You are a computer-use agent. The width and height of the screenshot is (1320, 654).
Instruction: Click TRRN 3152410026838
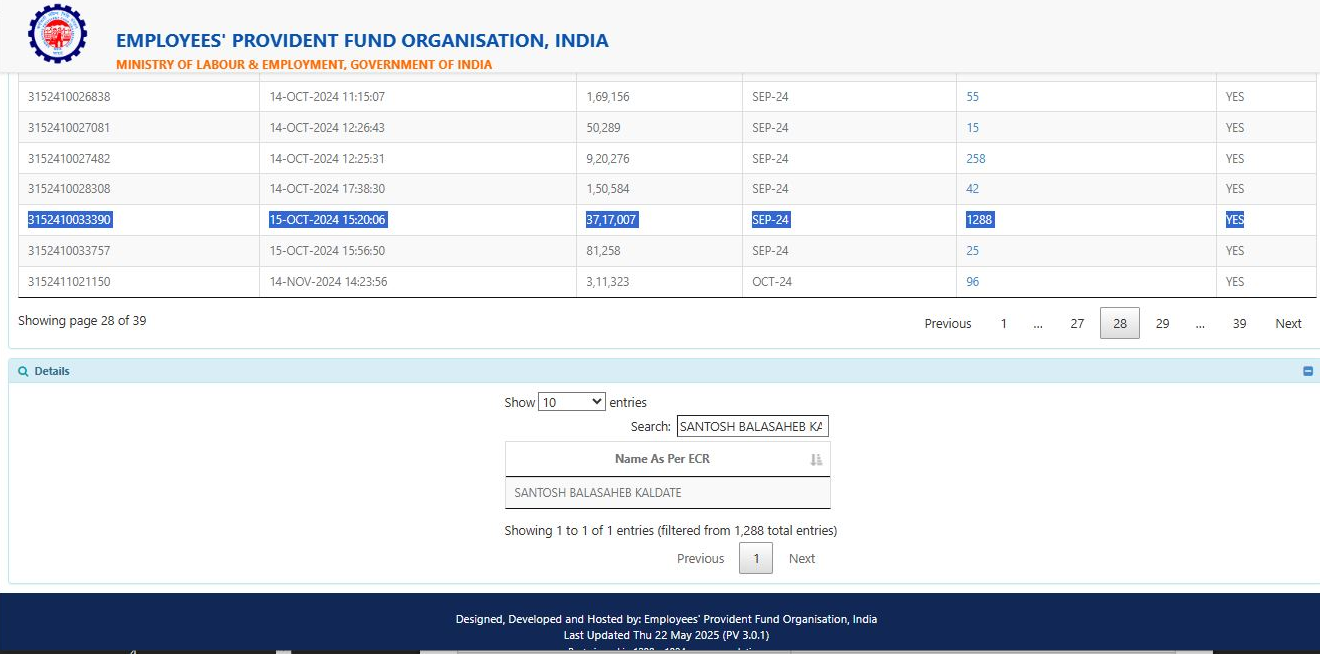(69, 97)
